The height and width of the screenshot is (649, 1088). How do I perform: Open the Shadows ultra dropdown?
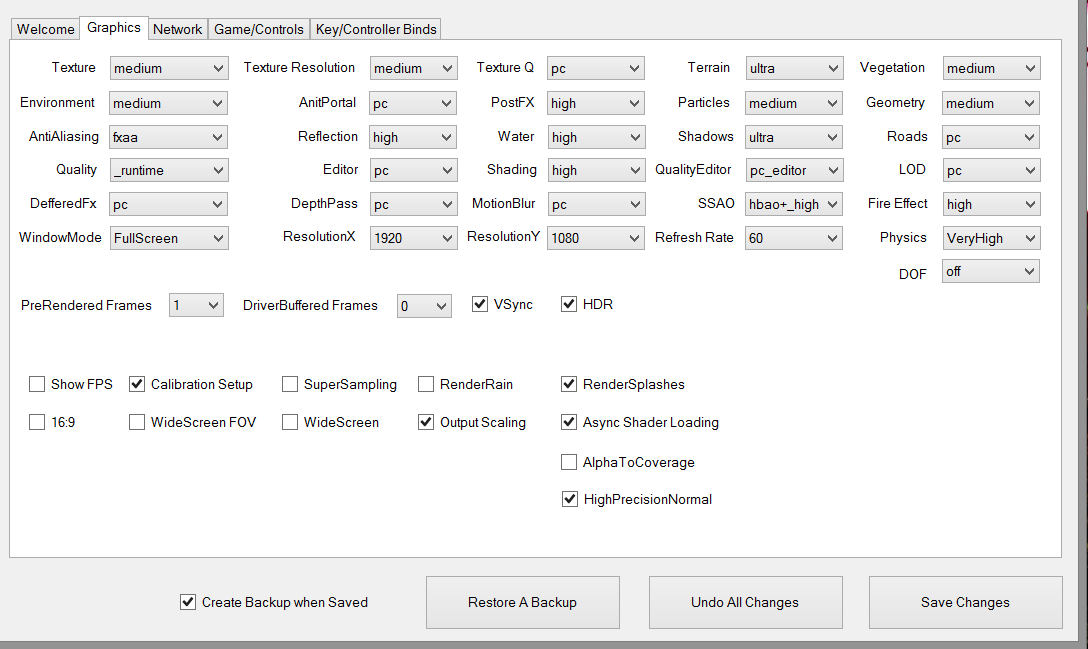[793, 137]
